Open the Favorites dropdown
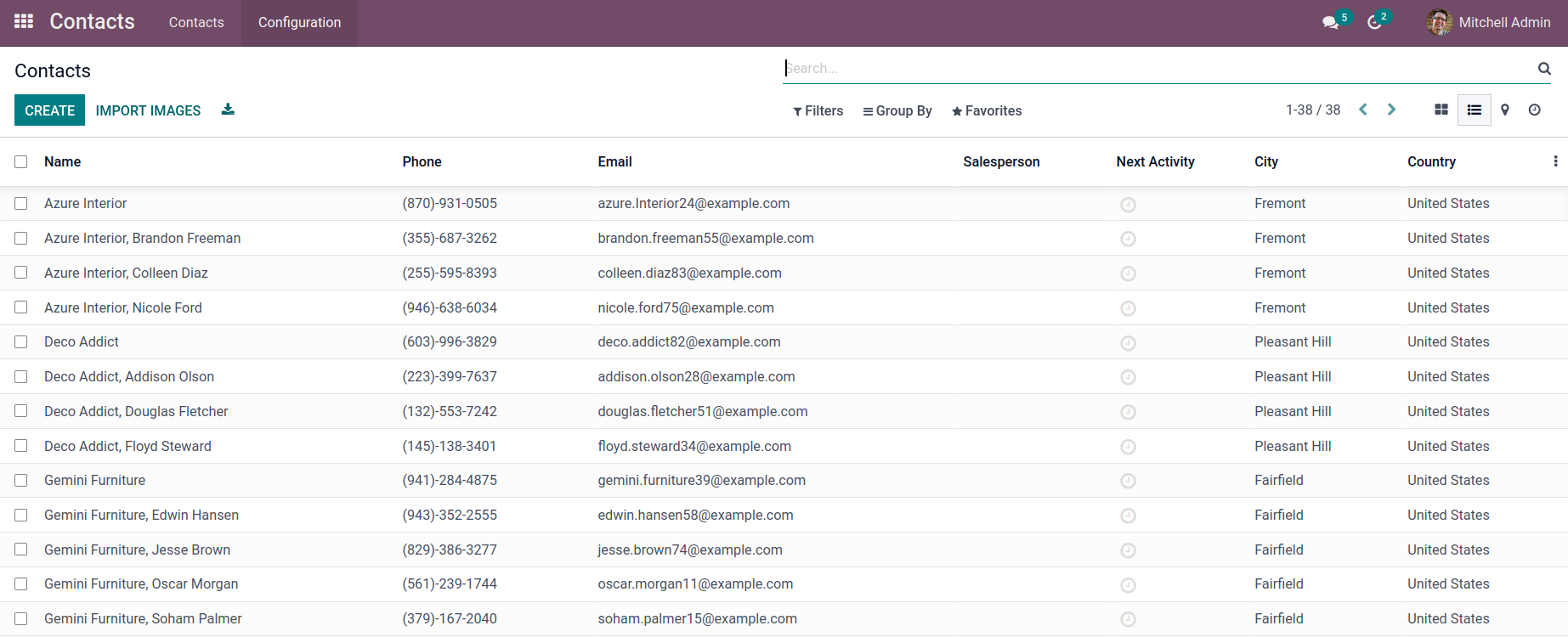Viewport: 1568px width, 637px height. (x=987, y=111)
